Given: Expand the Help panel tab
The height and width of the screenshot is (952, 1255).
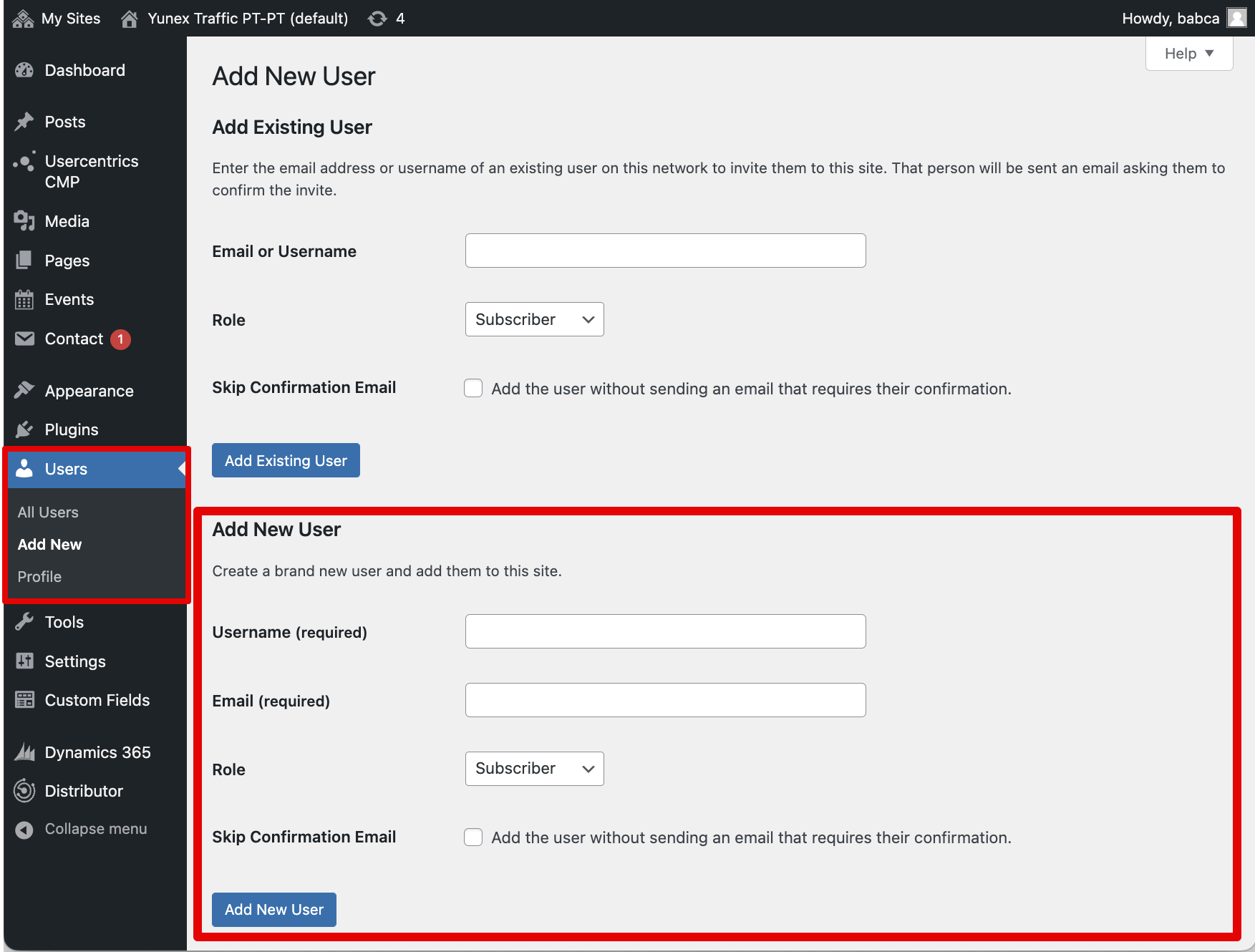Looking at the screenshot, I should tap(1188, 54).
